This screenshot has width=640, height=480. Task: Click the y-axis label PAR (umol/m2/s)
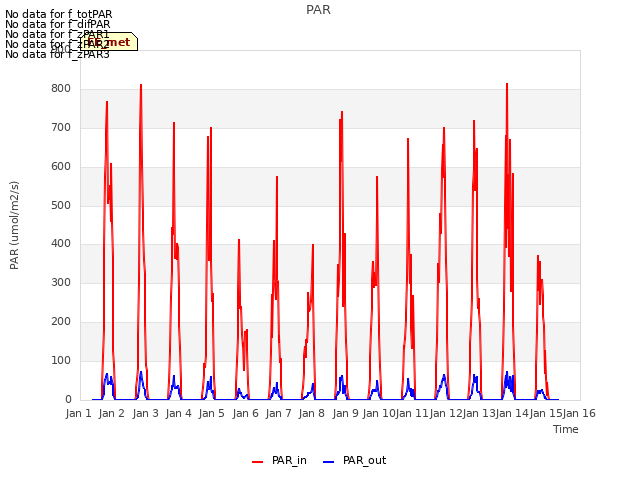click(x=14, y=225)
